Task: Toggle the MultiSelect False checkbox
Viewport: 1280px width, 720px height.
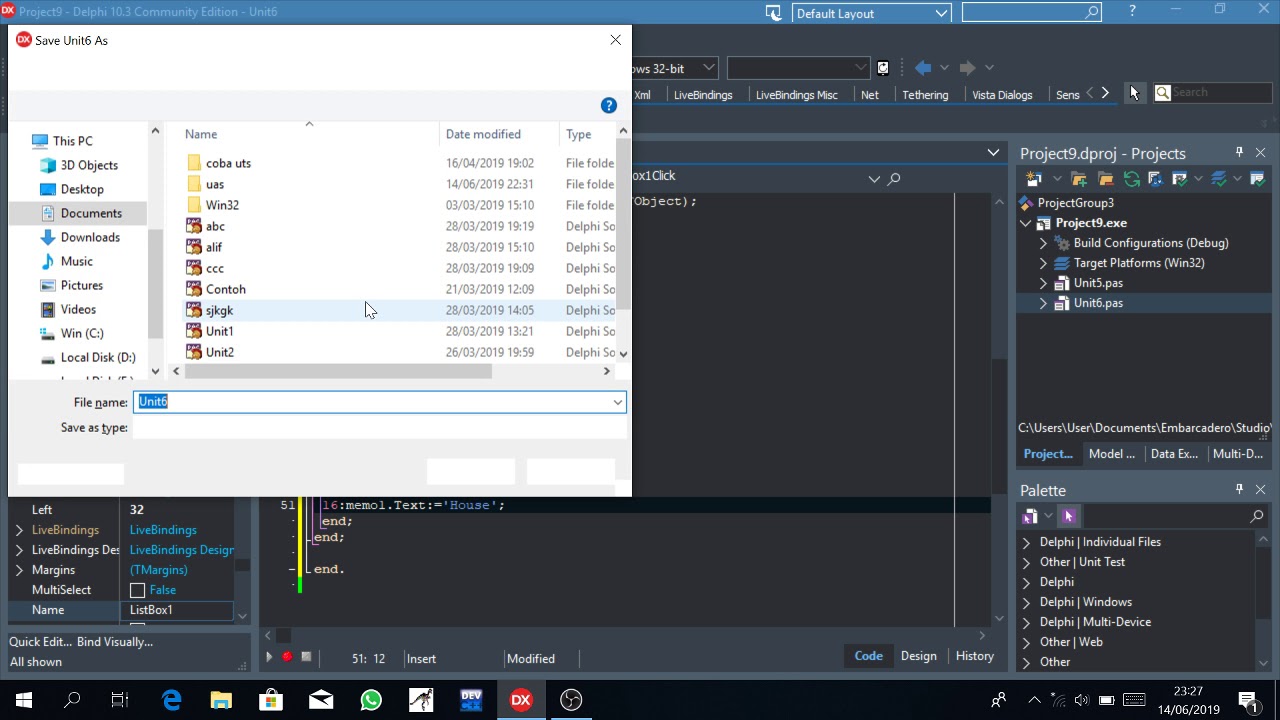Action: click(x=138, y=590)
